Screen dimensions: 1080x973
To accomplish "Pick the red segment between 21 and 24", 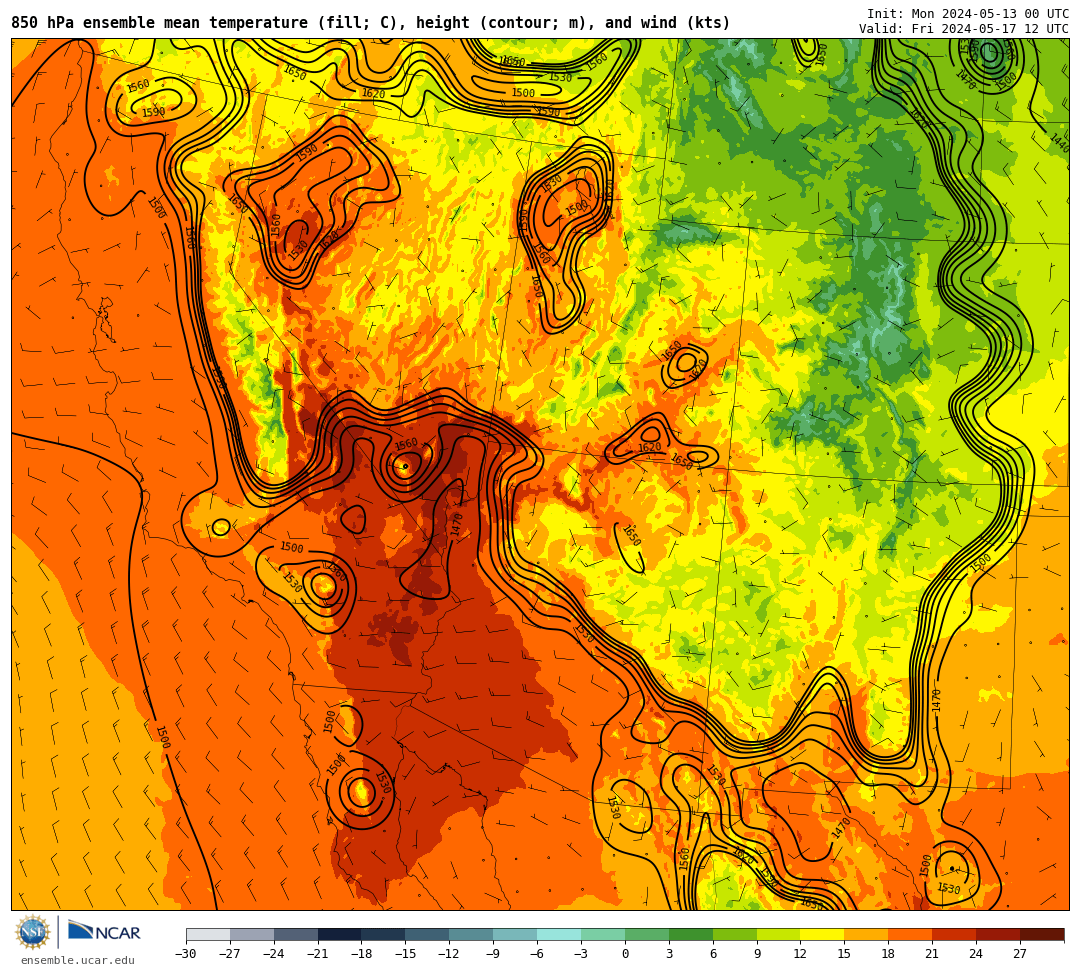I will coord(955,934).
